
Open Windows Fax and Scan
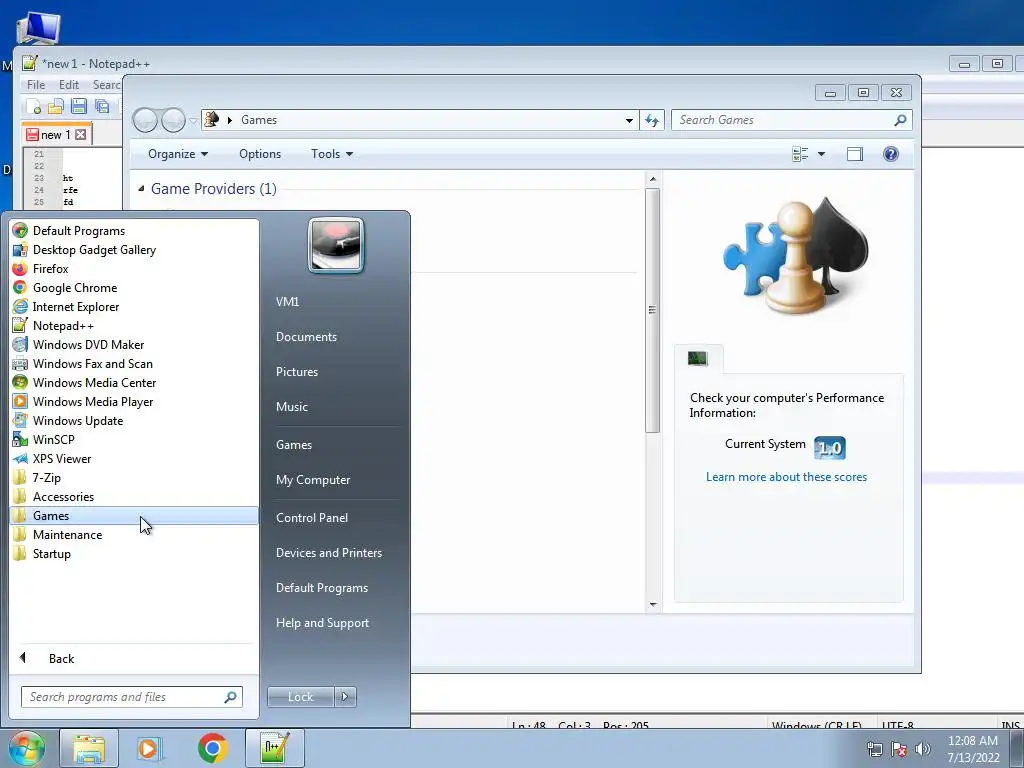tap(134, 363)
